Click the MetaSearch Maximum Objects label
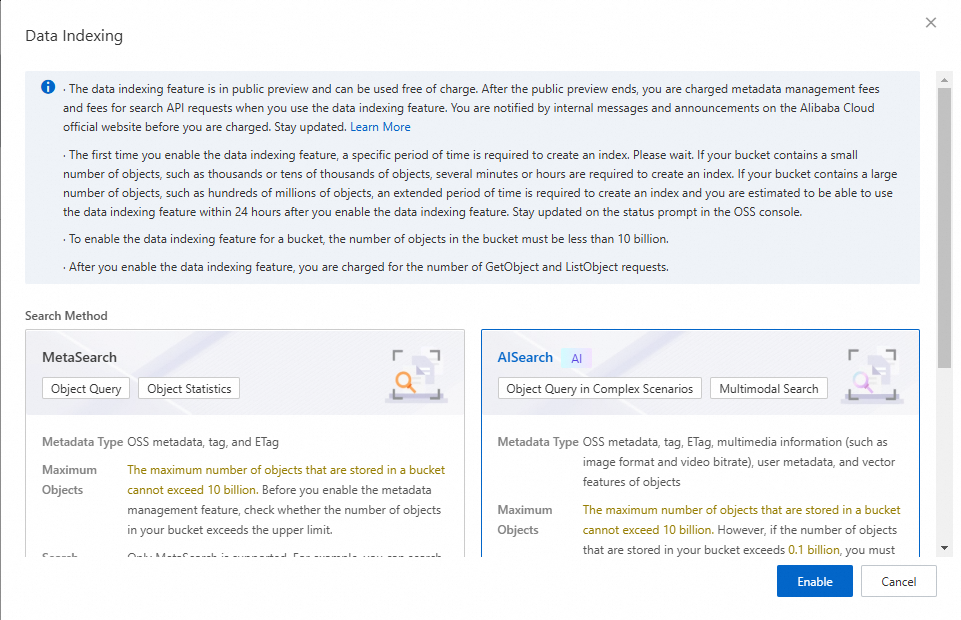This screenshot has width=961, height=620. pyautogui.click(x=69, y=480)
